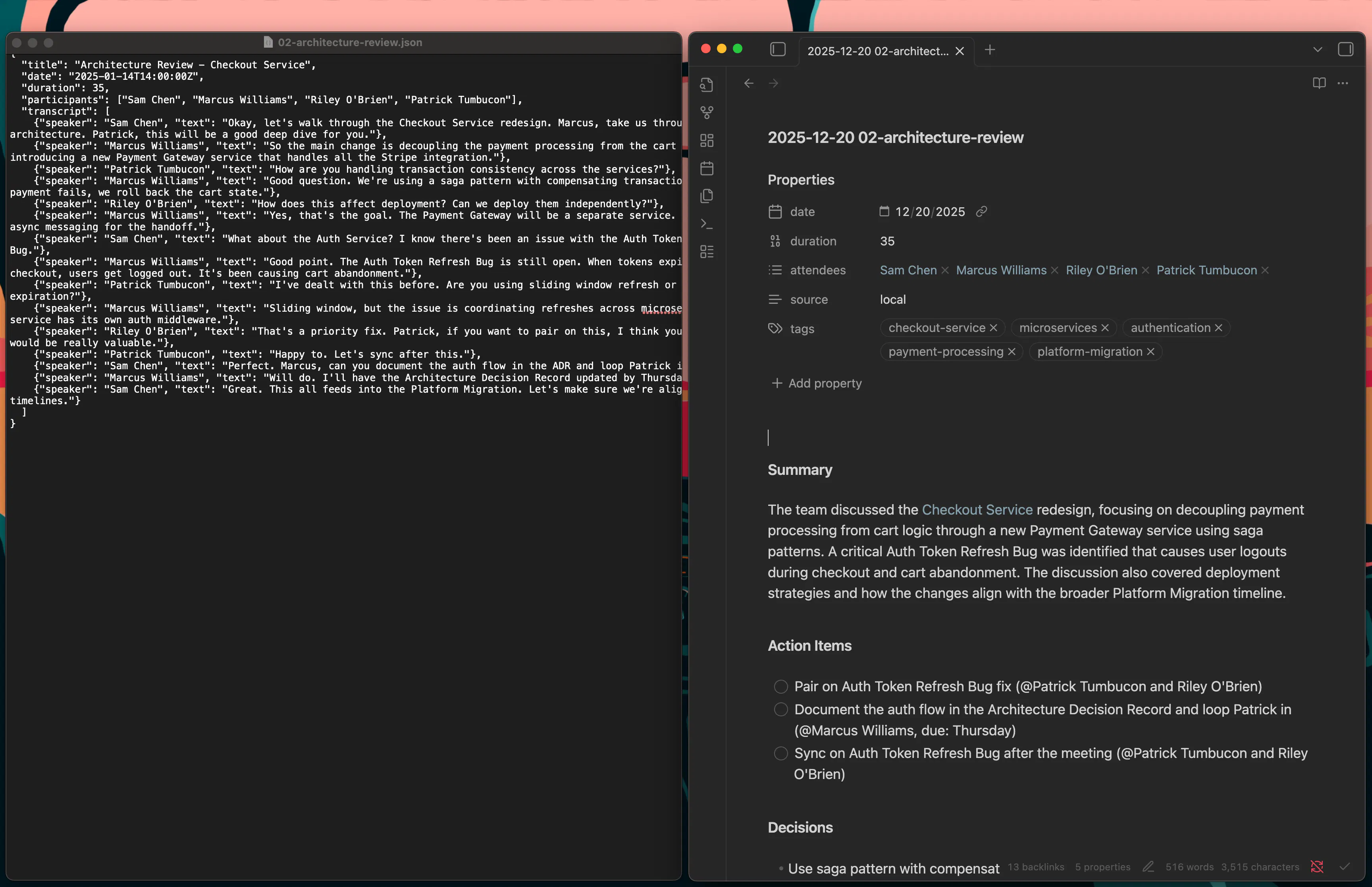Click the 'Decisions' heading
The width and height of the screenshot is (1372, 887).
(x=800, y=828)
